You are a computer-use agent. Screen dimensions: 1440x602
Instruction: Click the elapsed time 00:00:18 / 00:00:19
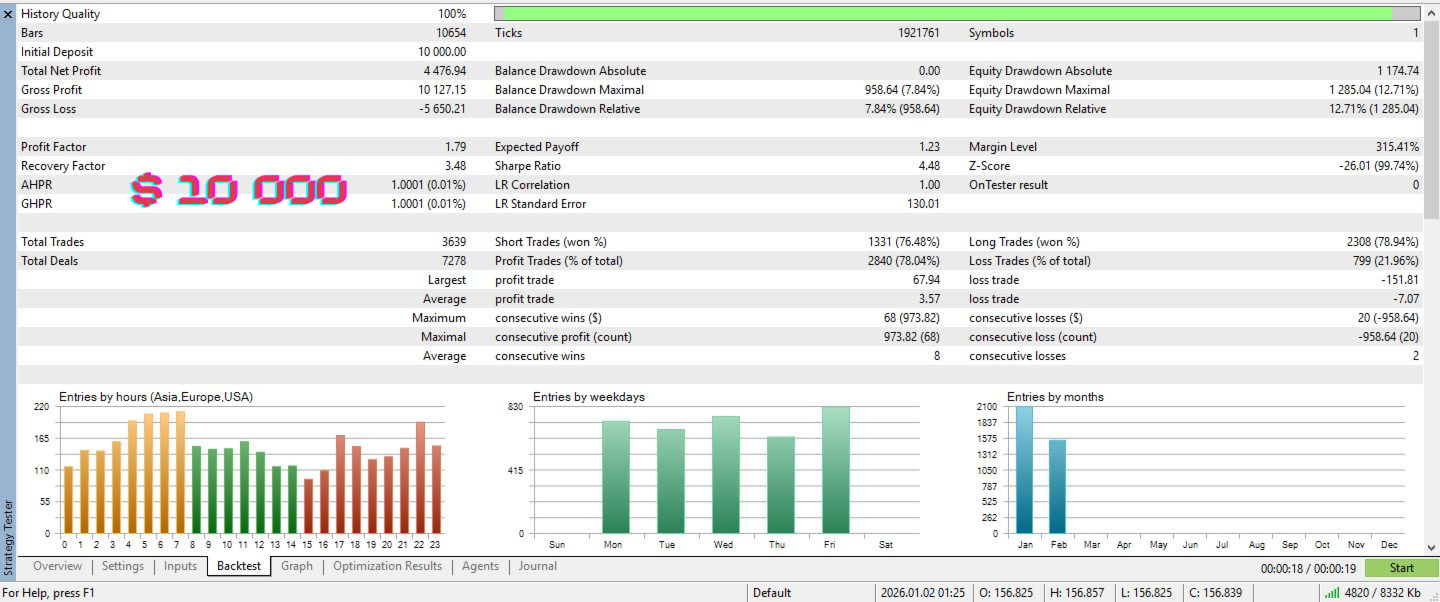pyautogui.click(x=1309, y=568)
